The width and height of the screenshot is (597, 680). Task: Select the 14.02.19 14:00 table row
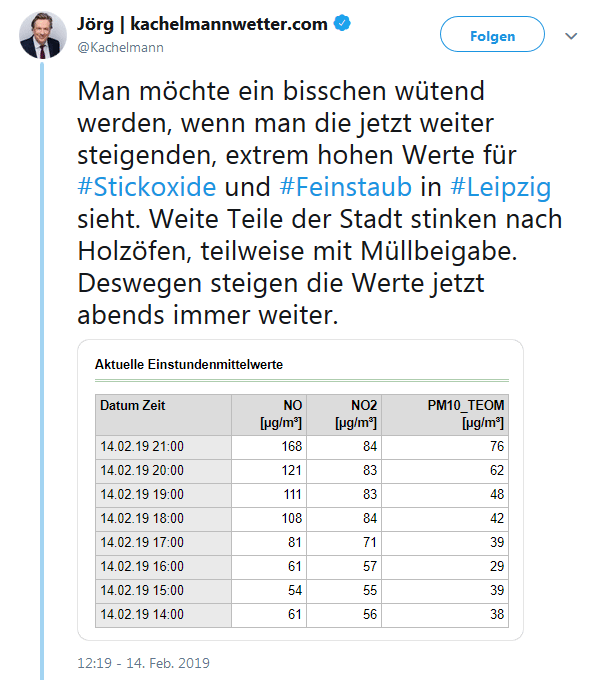[302, 615]
